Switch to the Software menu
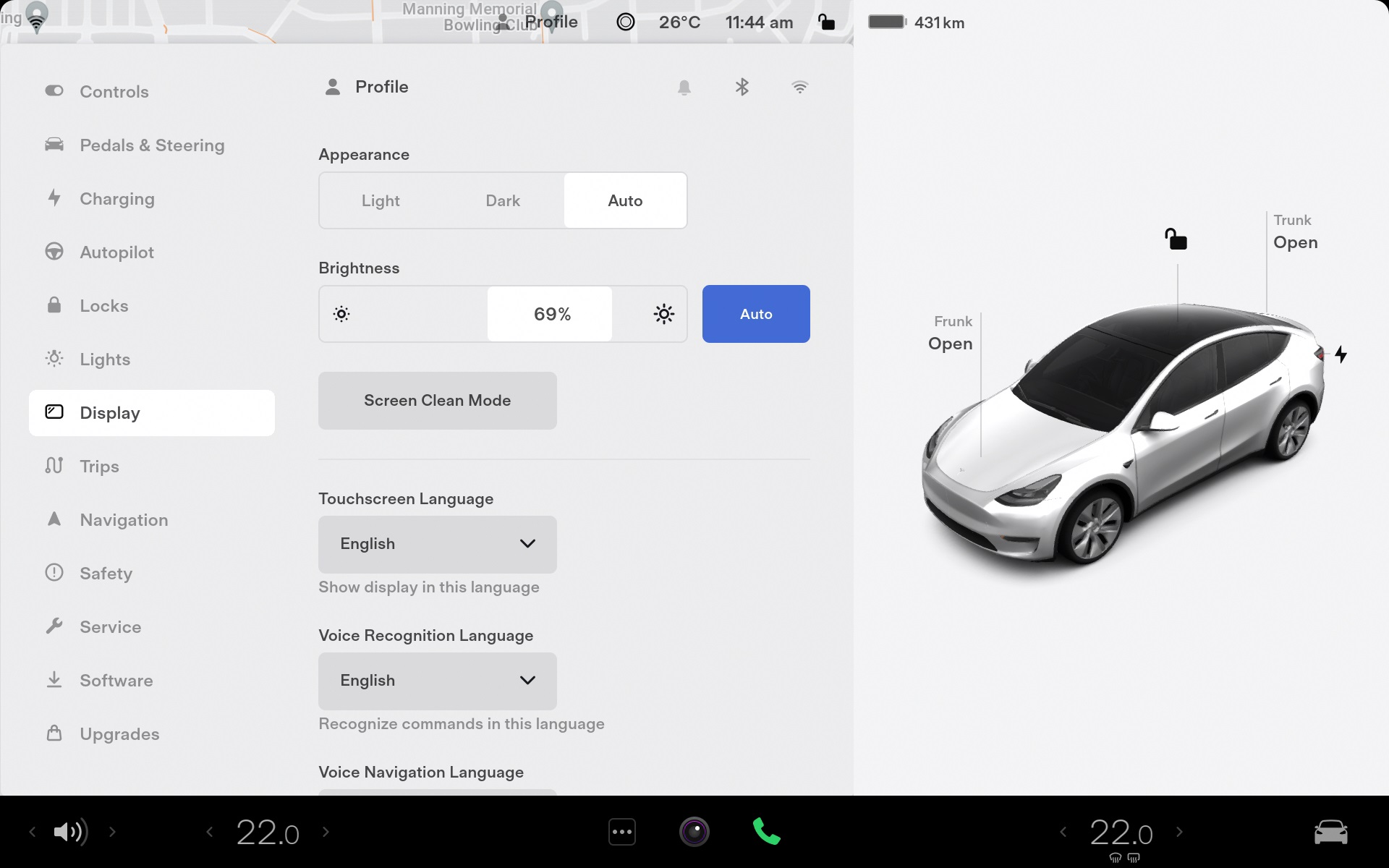 coord(116,681)
